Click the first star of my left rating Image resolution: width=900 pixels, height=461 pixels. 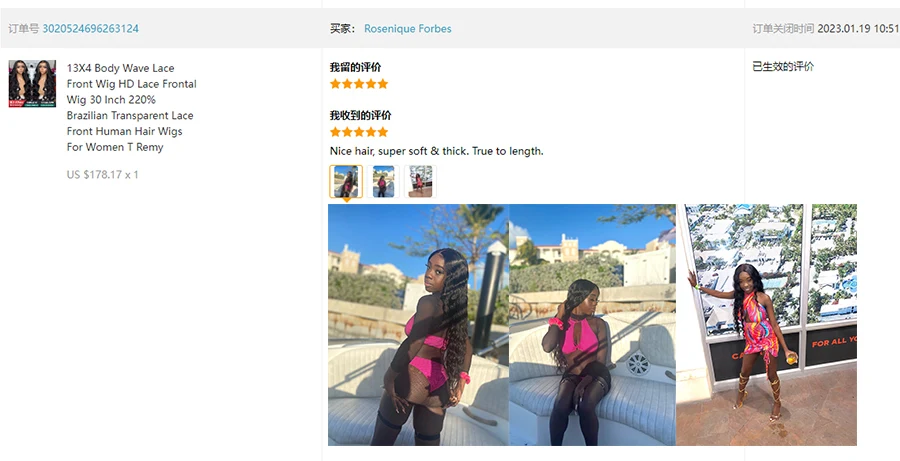tap(335, 84)
